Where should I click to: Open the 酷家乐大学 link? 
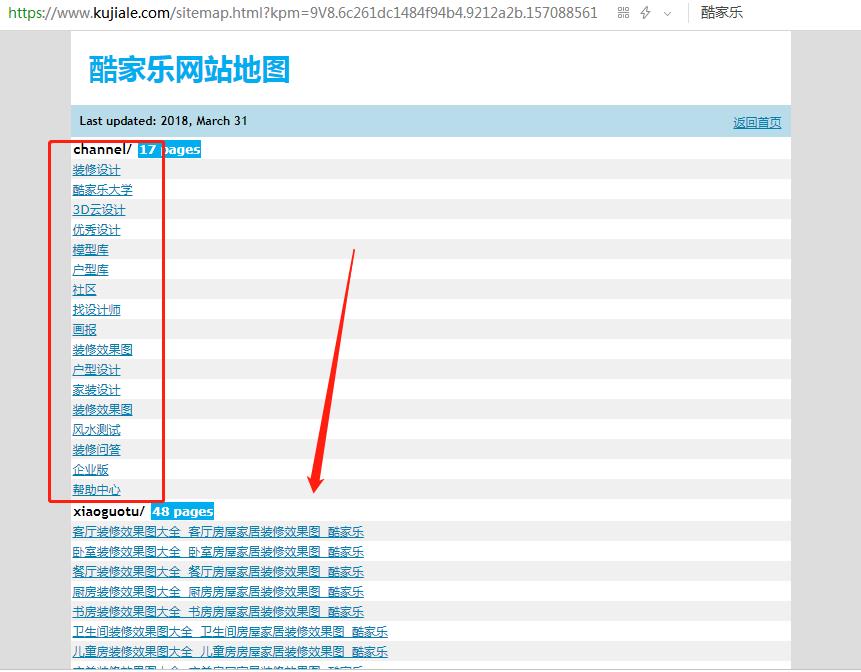(x=103, y=190)
